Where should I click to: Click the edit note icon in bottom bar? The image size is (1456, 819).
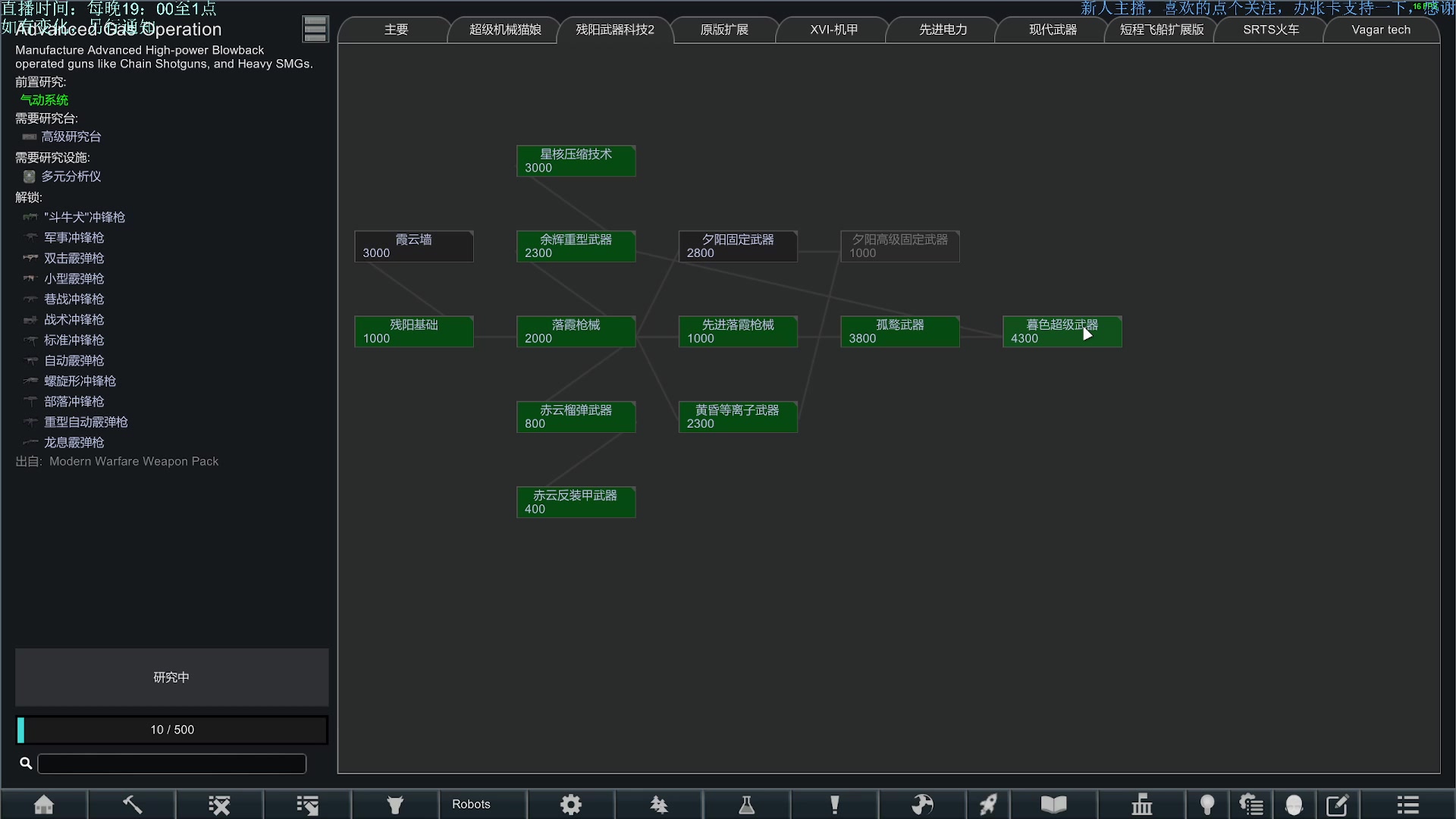click(1338, 805)
